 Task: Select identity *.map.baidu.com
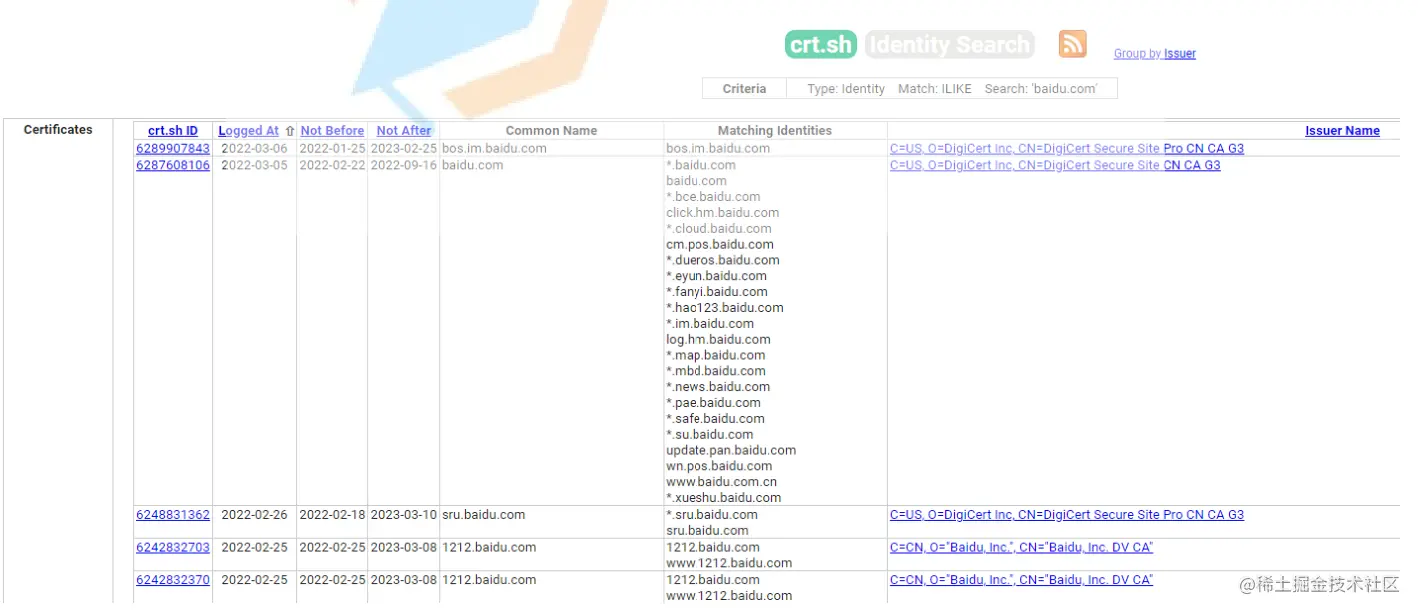[x=715, y=357]
